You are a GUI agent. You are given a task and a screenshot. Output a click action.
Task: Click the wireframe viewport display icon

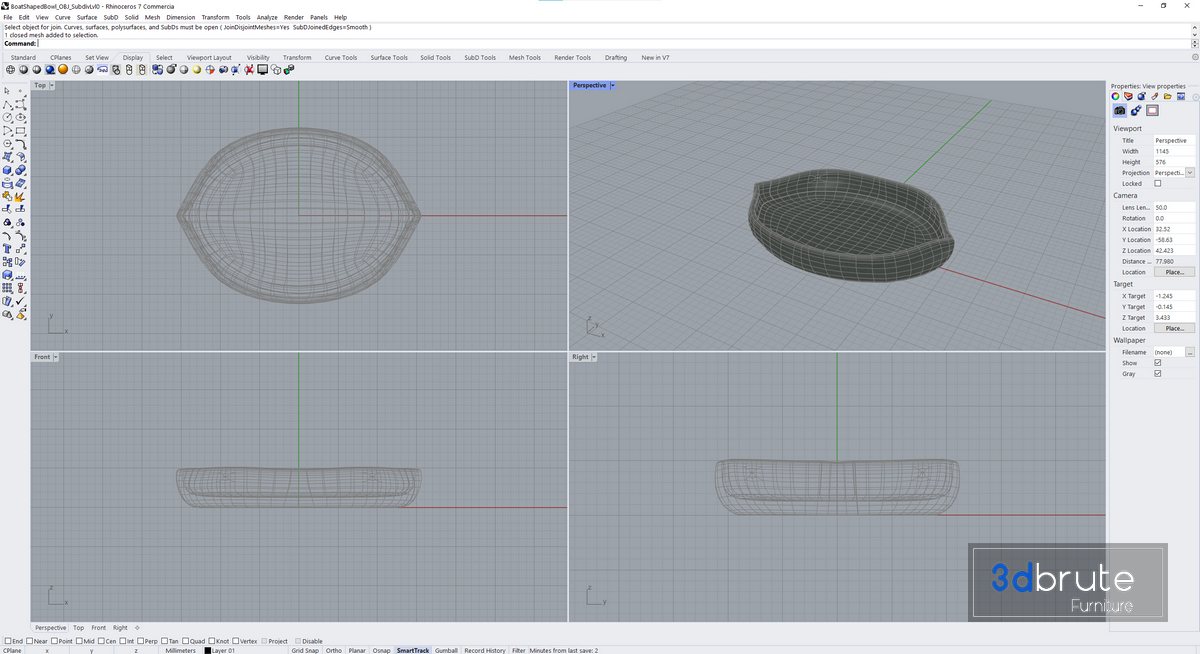10,70
